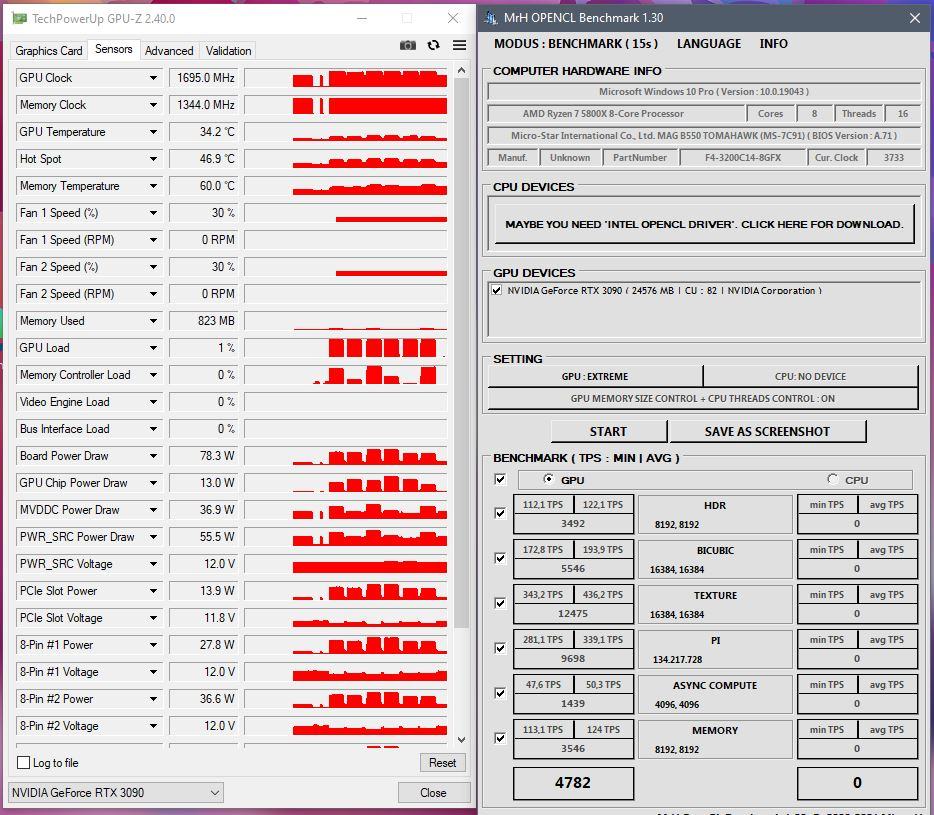Screen dimensions: 934x815
Task: Open the Hot Spot dropdown arrow
Action: click(153, 159)
